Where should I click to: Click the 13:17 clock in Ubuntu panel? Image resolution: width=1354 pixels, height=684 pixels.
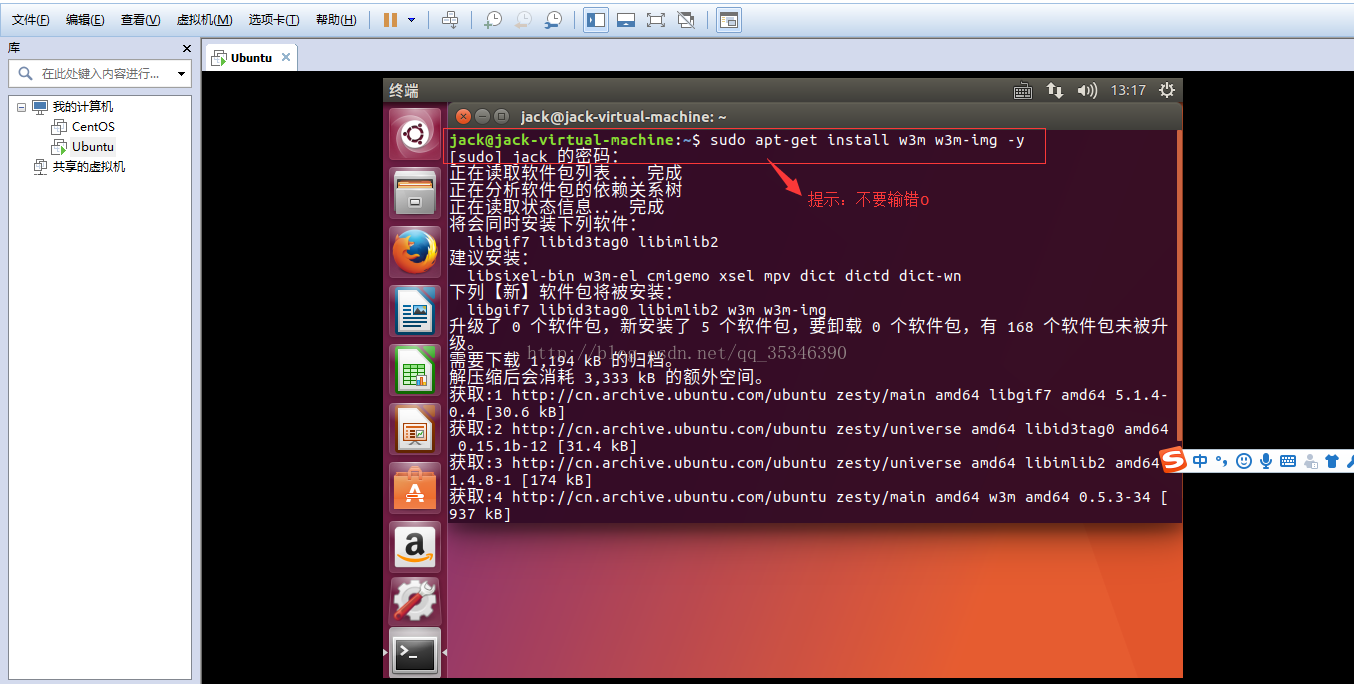[1128, 90]
